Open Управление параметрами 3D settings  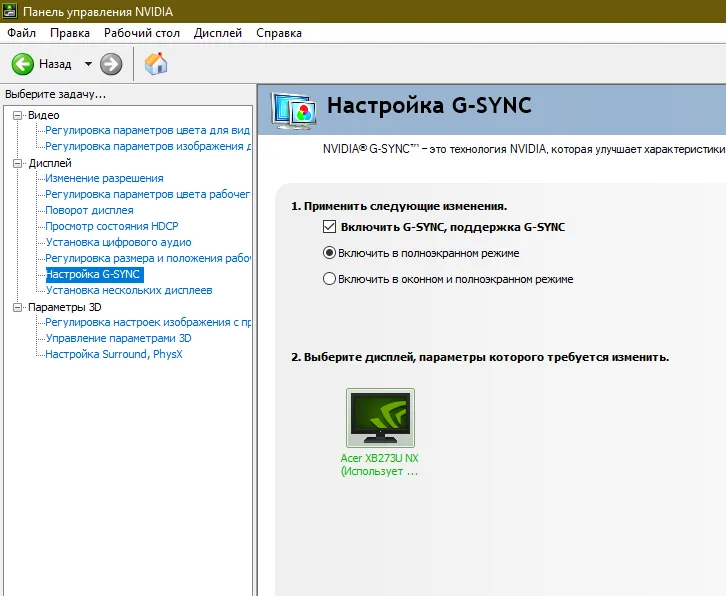pos(118,338)
